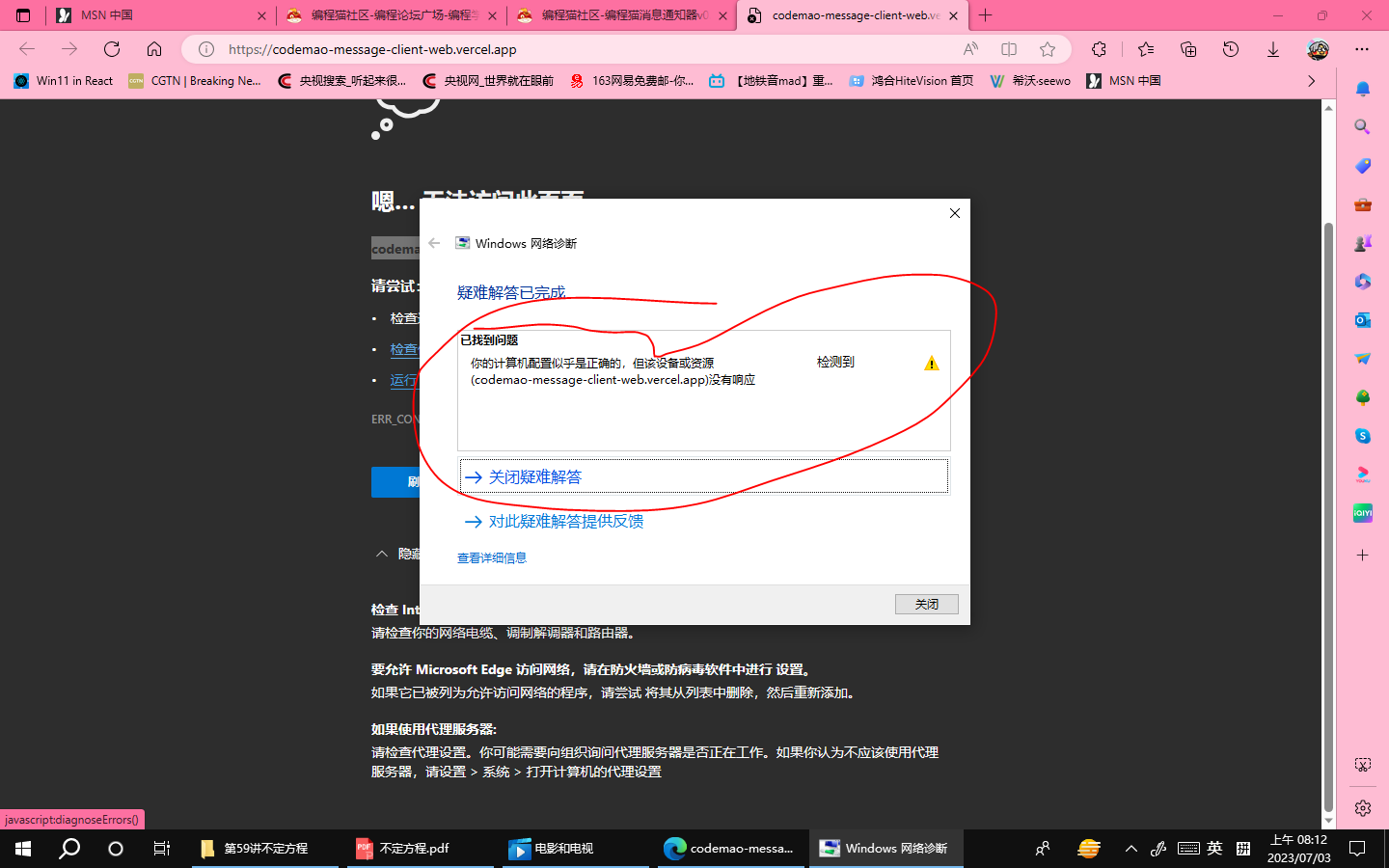This screenshot has width=1389, height=868.
Task: Switch to 编程猫社区-编程论坛广场 tab
Action: 392,15
